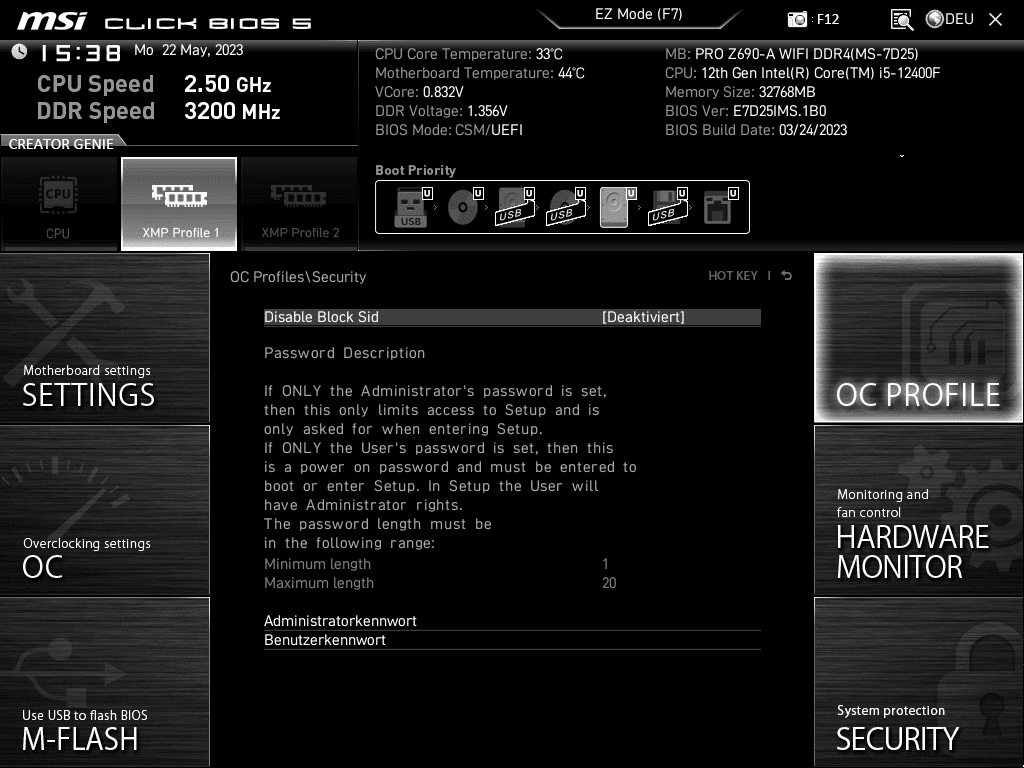Click the DDR Speed 3200 MHz value
The width and height of the screenshot is (1024, 768).
tap(232, 111)
